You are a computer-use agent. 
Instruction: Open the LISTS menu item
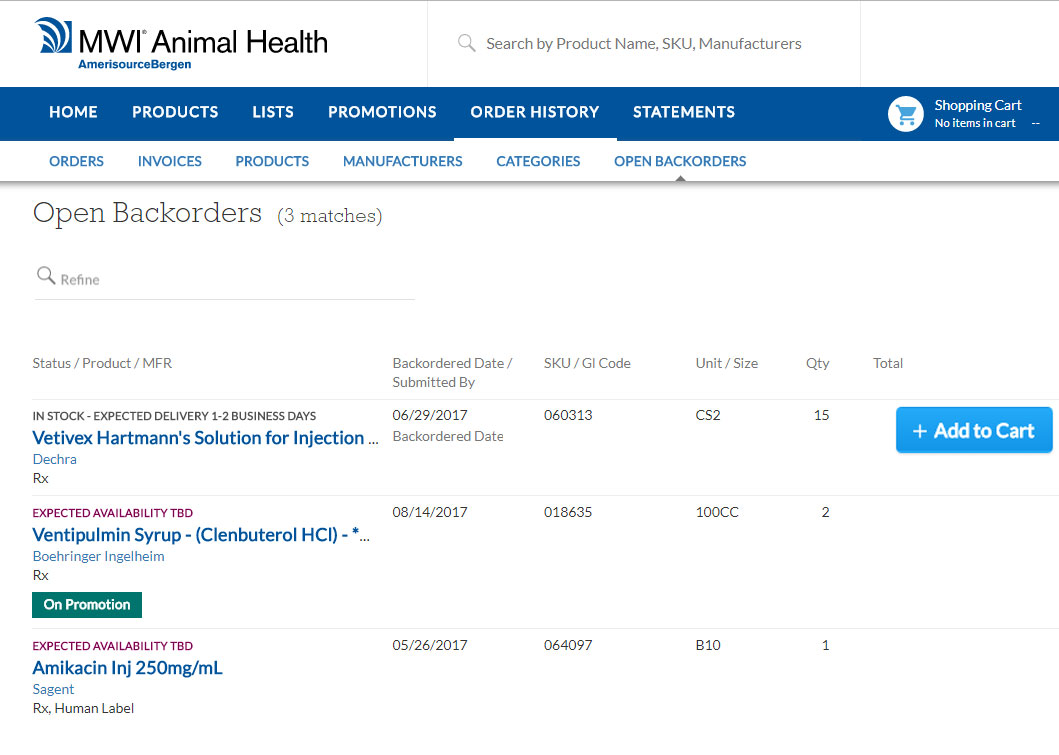click(272, 113)
